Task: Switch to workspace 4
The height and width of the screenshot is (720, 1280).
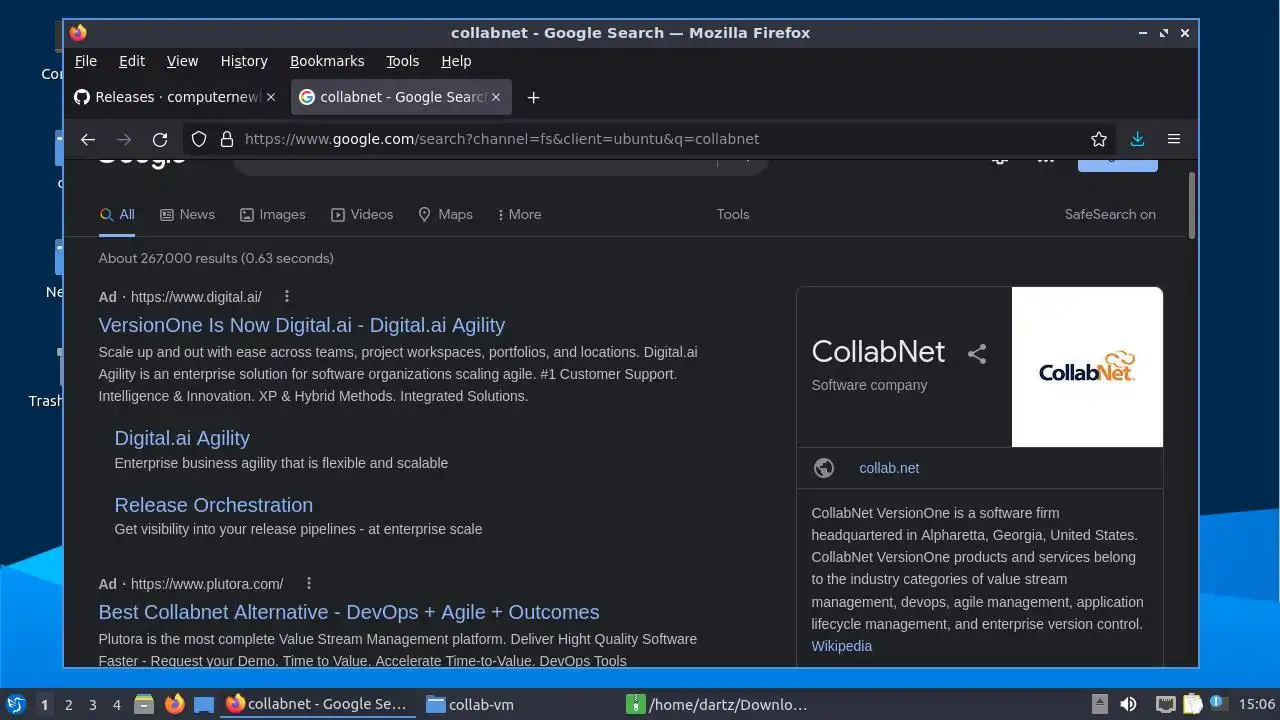Action: coord(116,705)
